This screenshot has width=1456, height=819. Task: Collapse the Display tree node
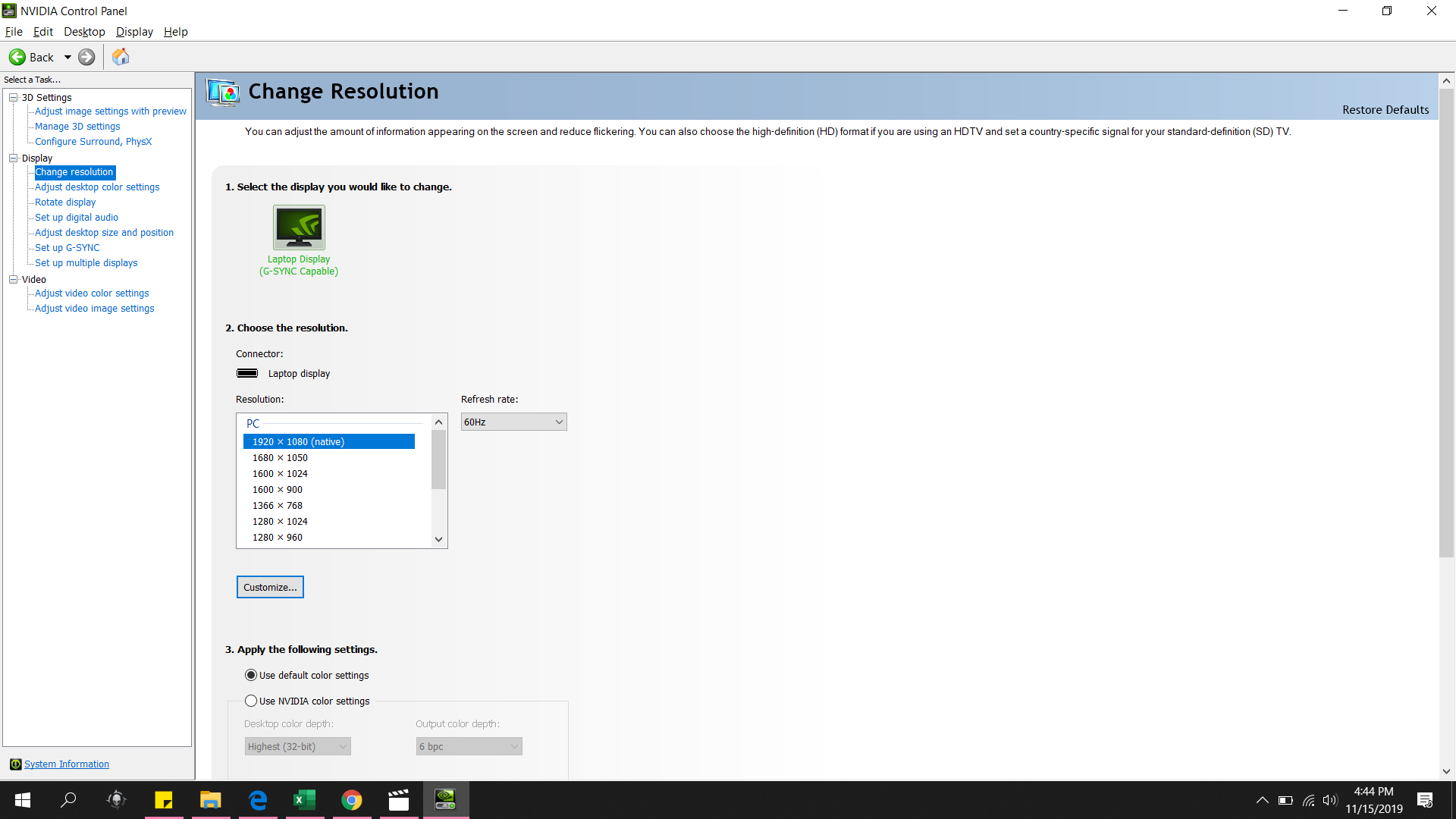pyautogui.click(x=14, y=158)
